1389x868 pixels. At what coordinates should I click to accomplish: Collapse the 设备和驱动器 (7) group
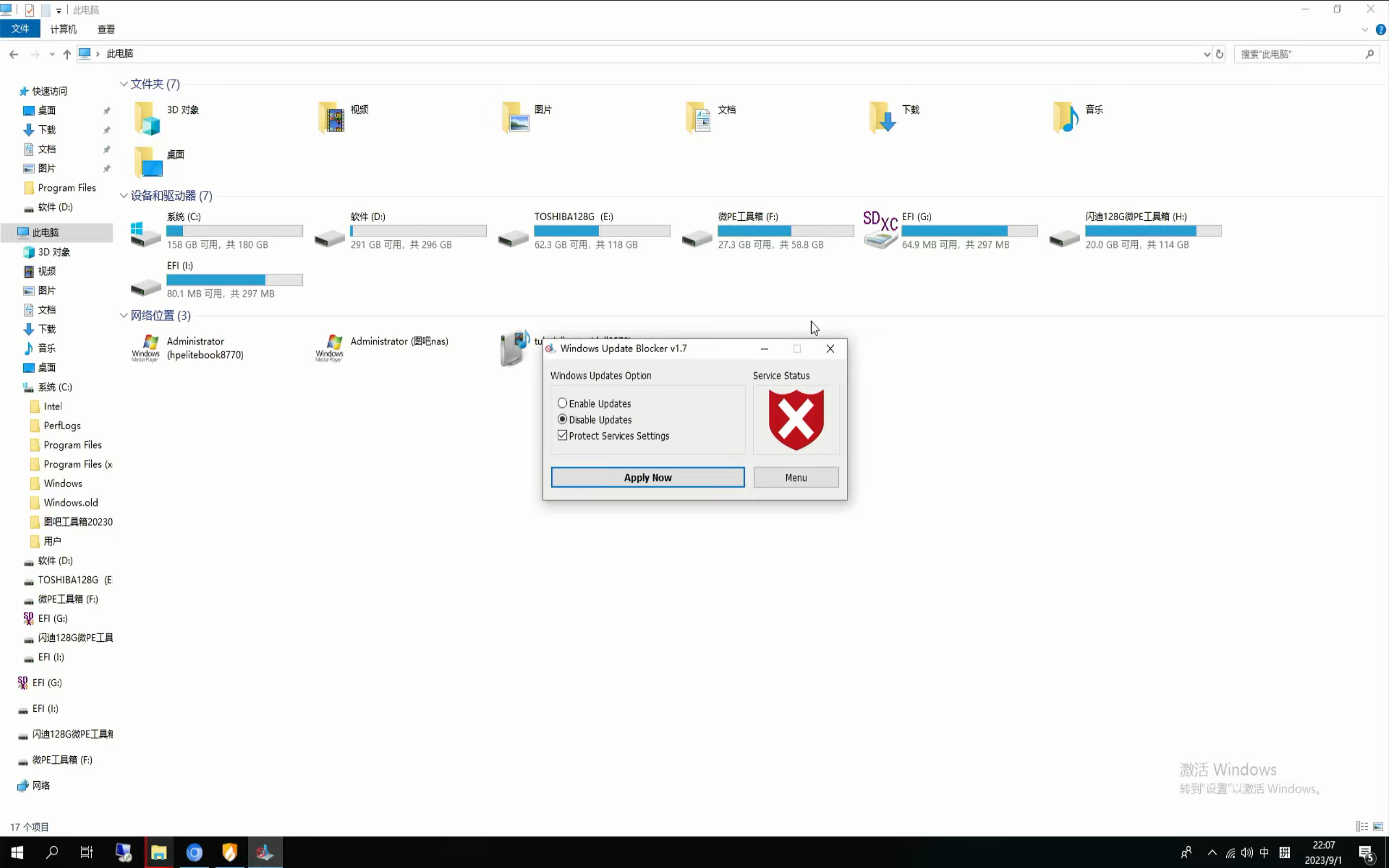point(123,196)
